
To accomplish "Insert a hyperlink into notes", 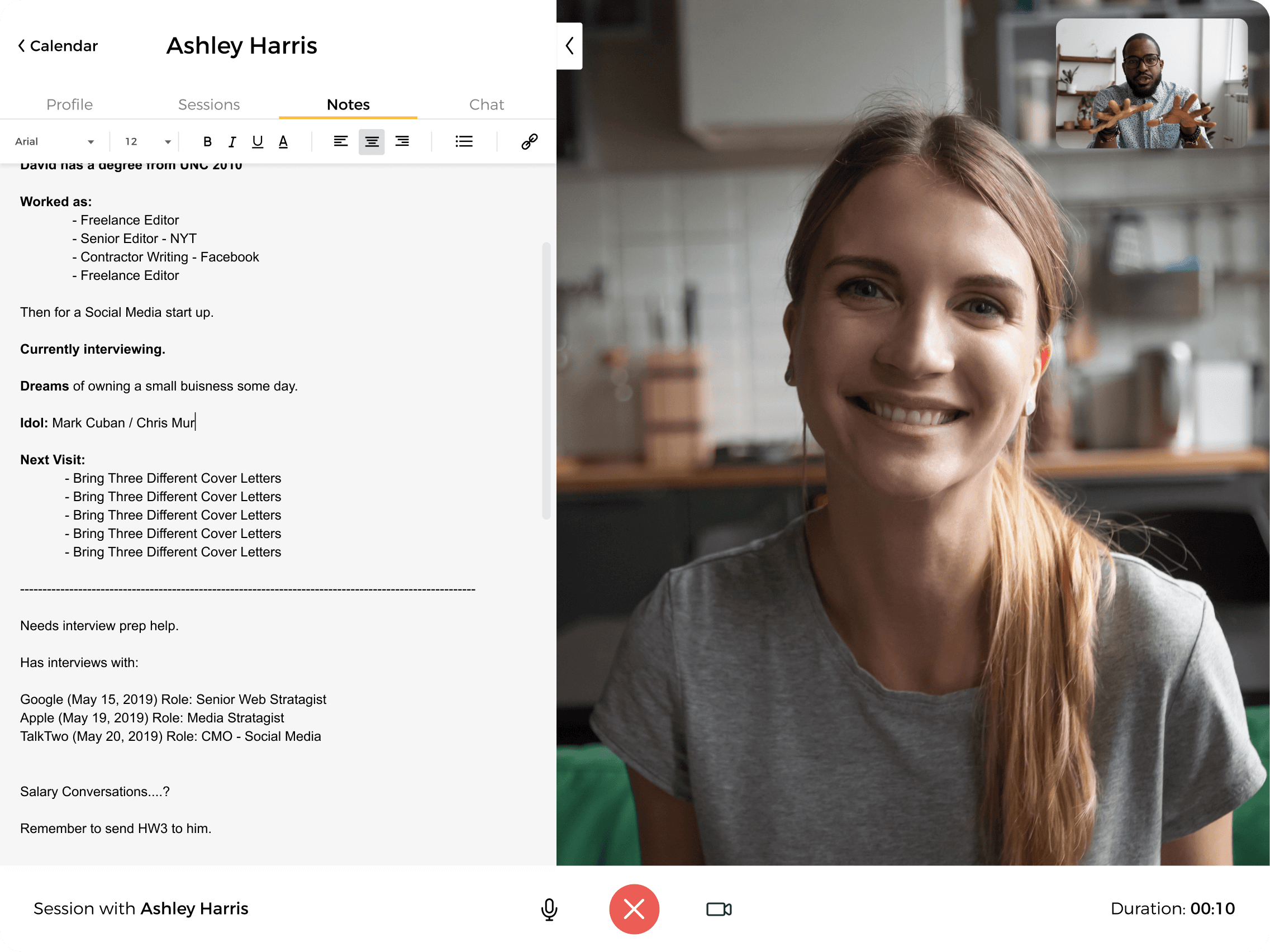I will tap(529, 141).
